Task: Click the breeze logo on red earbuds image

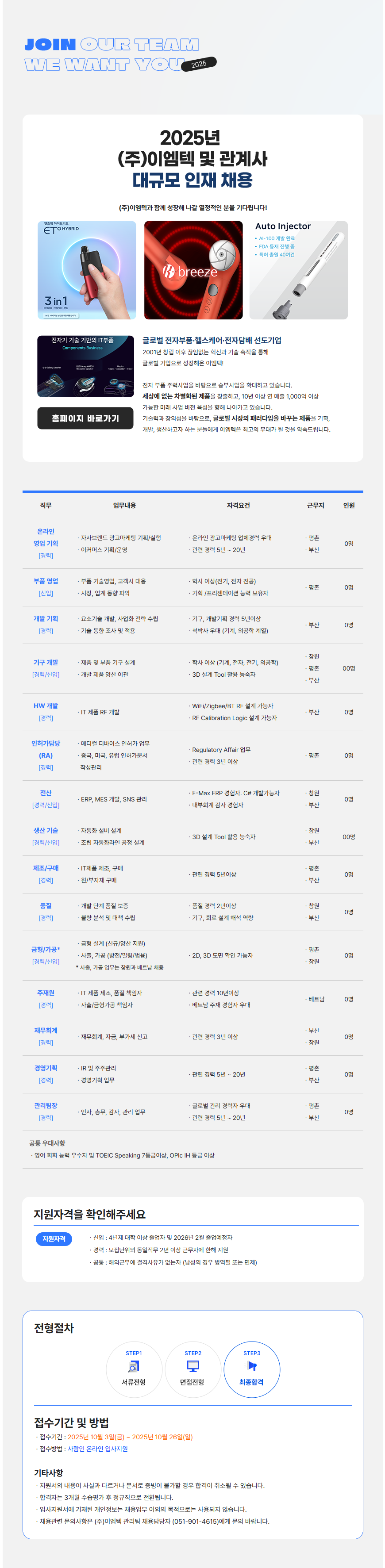Action: tap(190, 272)
